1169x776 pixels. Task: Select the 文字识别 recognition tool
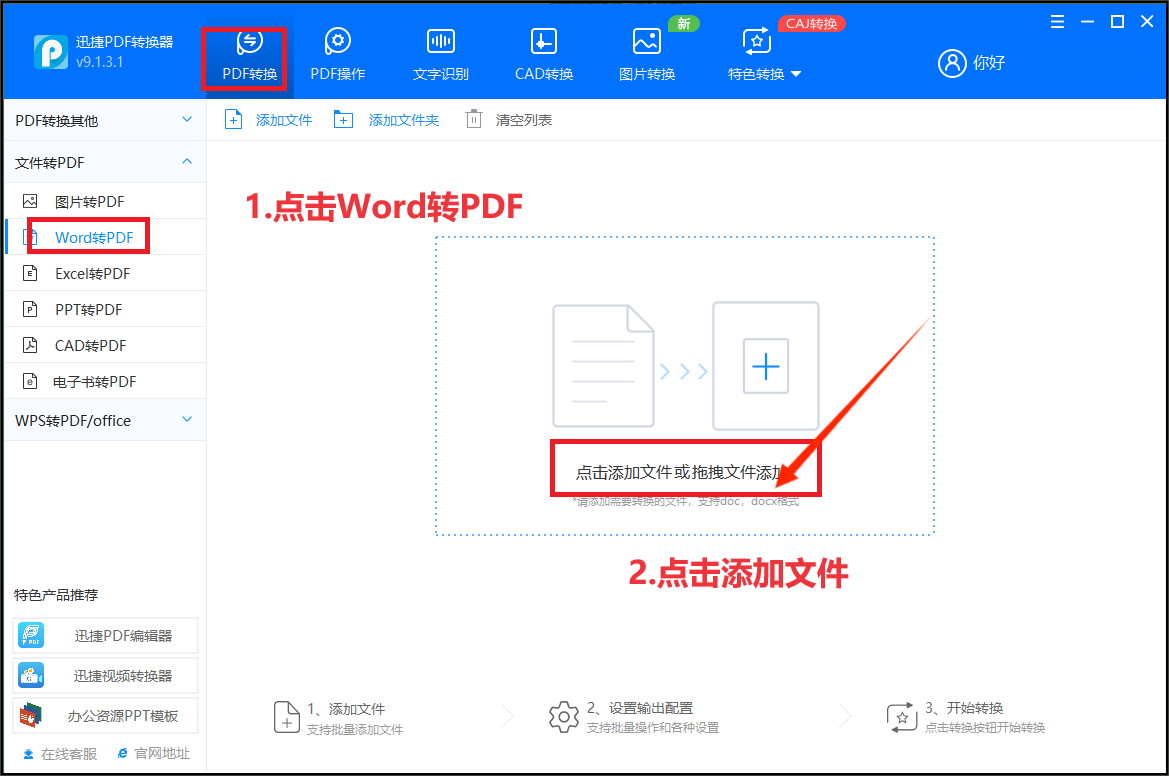[x=440, y=52]
